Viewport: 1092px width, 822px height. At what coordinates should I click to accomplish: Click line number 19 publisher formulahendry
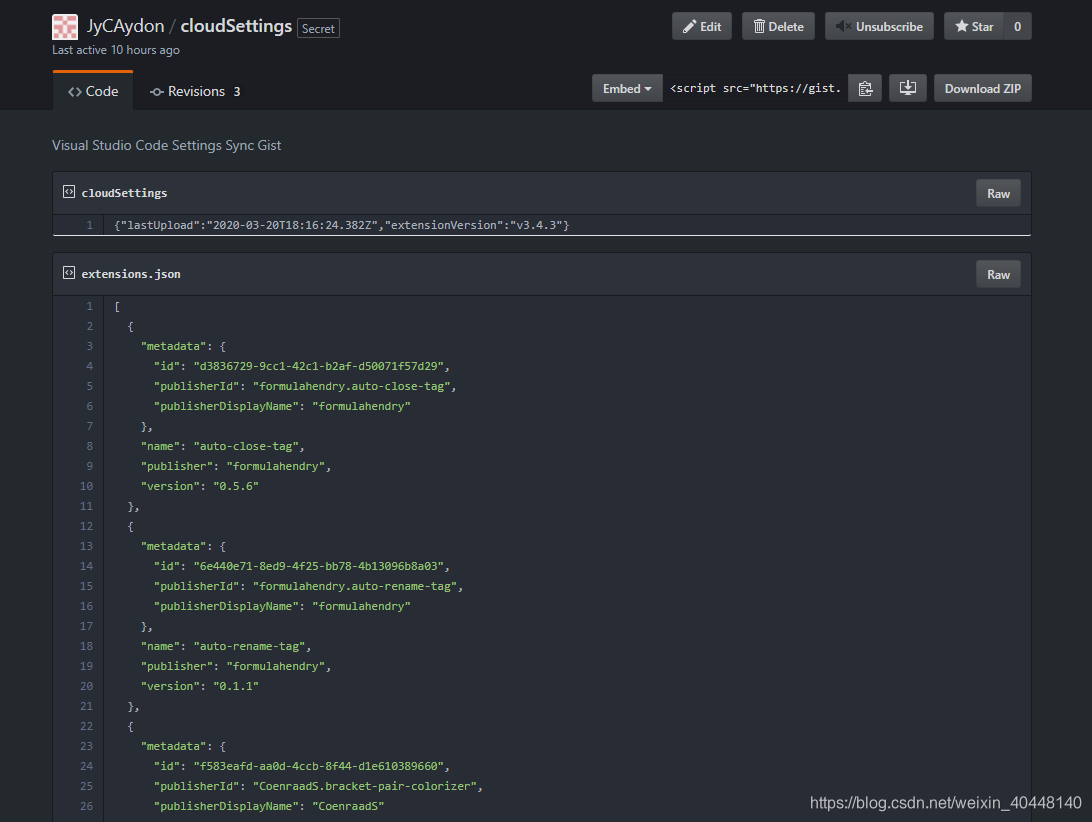point(86,666)
